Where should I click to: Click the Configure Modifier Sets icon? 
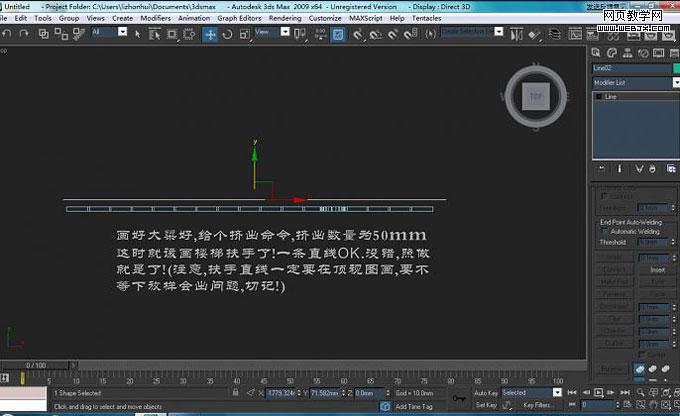(x=671, y=169)
